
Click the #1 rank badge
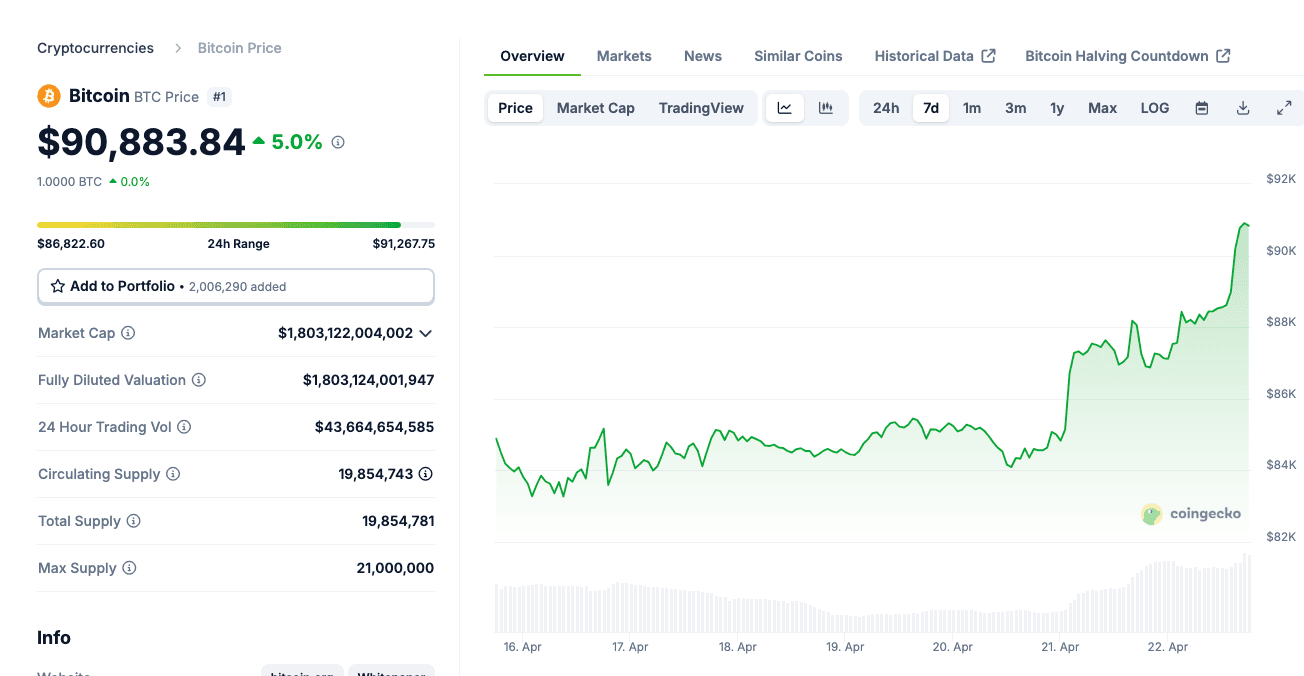point(220,97)
